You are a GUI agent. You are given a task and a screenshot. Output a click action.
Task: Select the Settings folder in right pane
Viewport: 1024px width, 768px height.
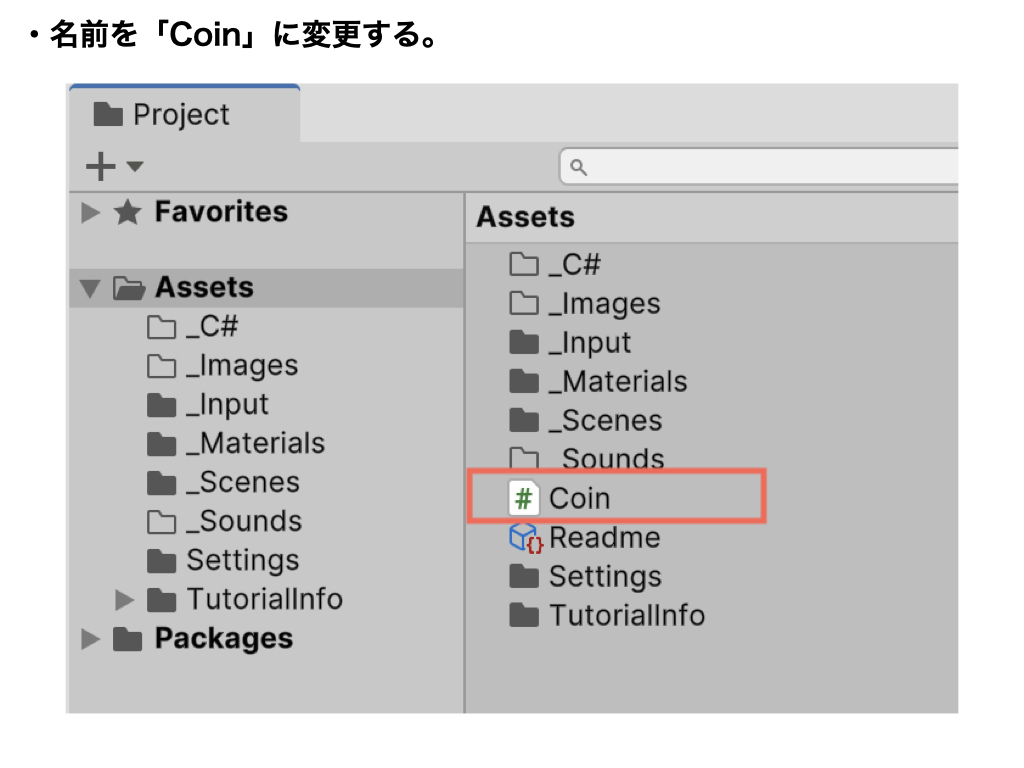604,577
